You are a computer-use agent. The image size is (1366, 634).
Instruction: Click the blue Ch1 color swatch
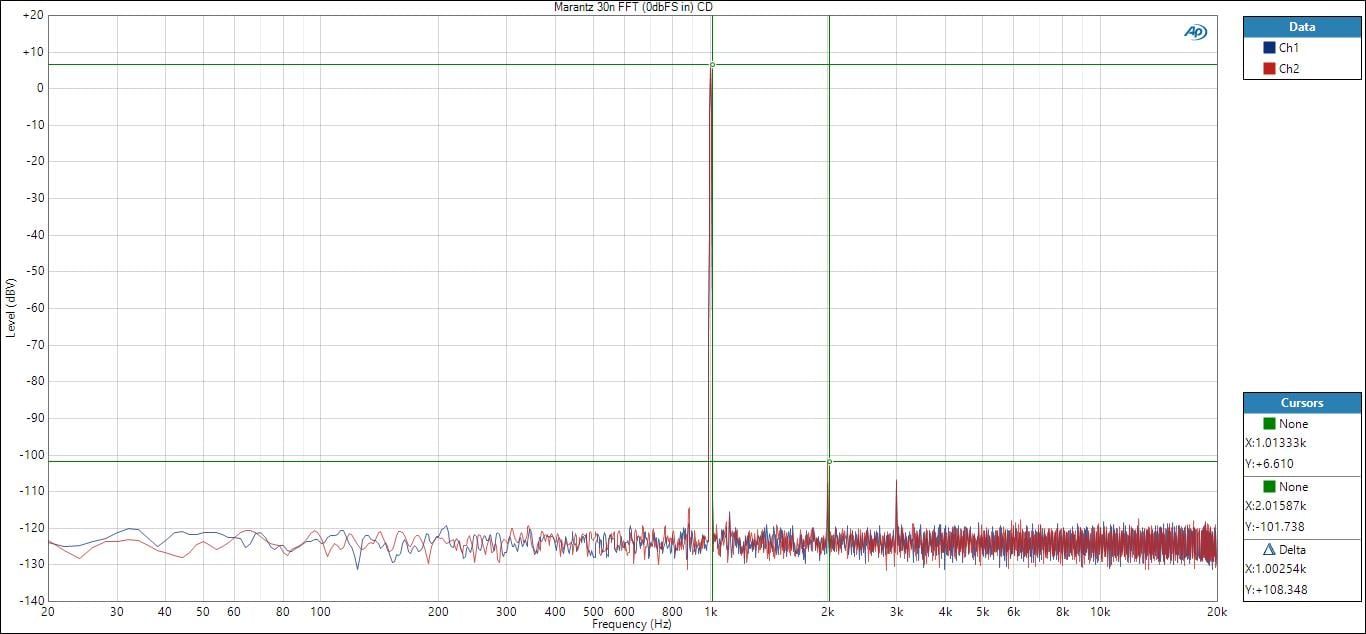(1269, 48)
